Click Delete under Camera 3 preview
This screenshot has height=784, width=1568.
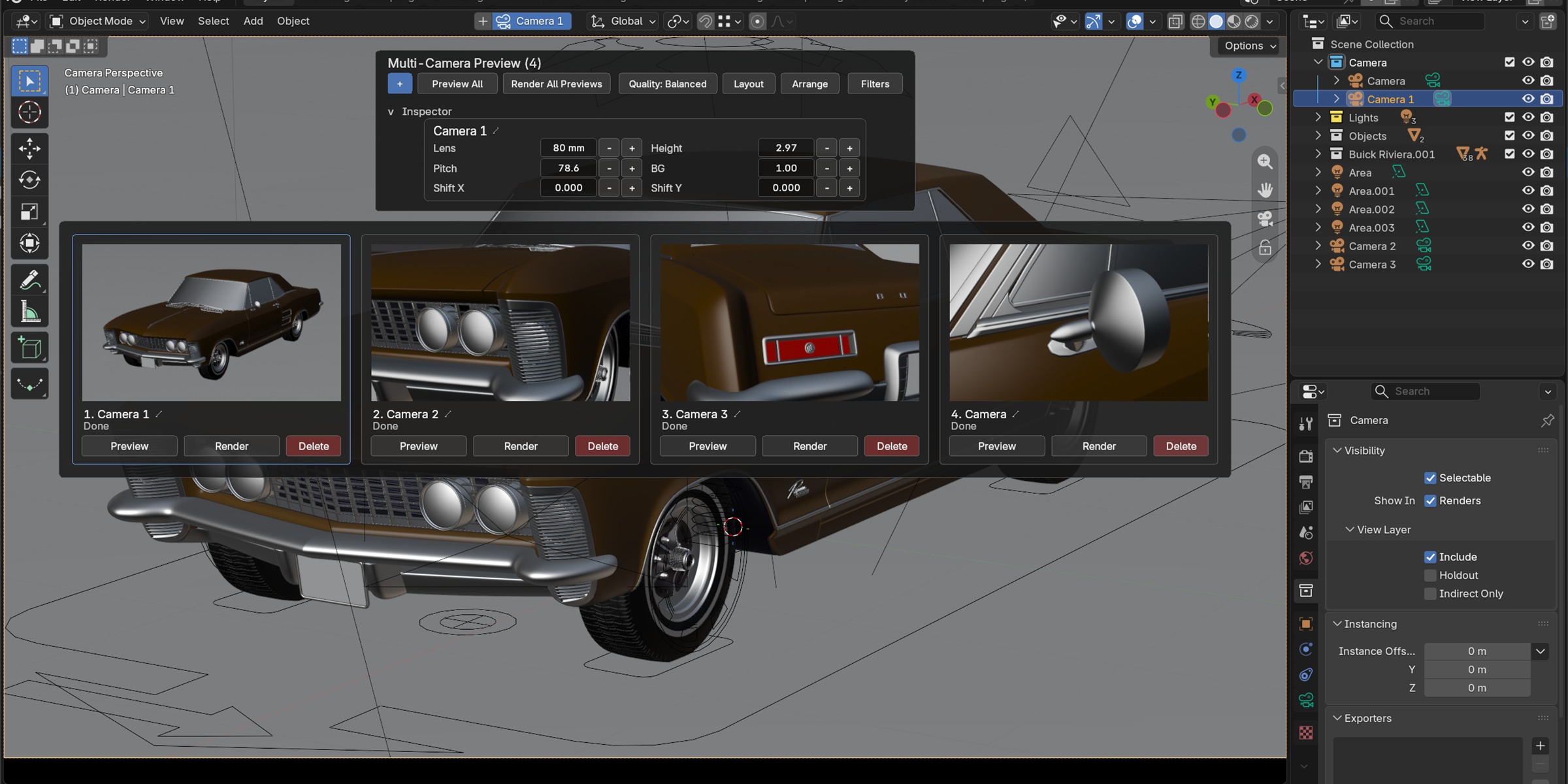tap(892, 446)
